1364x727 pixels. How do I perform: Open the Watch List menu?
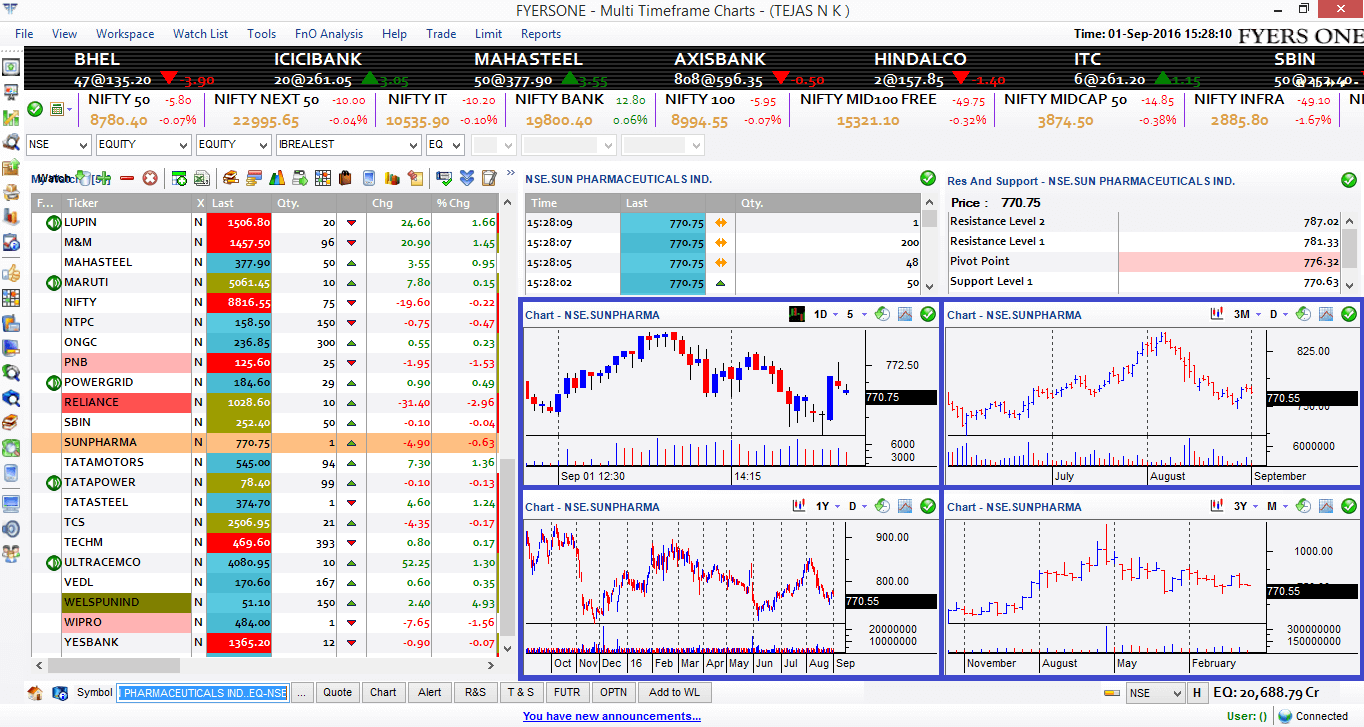click(x=200, y=34)
